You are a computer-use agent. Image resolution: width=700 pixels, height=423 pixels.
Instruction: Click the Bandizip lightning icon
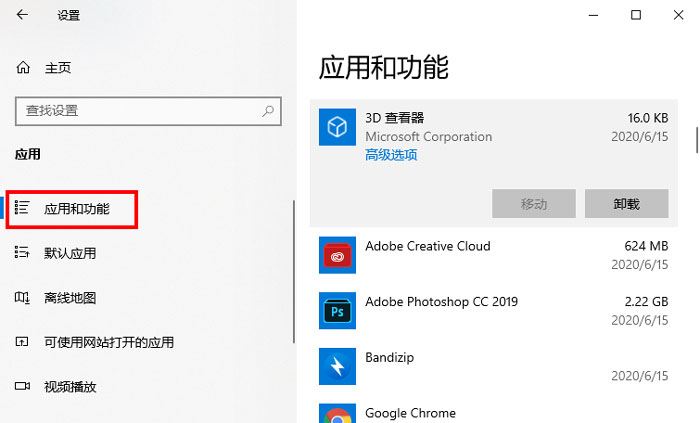point(337,366)
